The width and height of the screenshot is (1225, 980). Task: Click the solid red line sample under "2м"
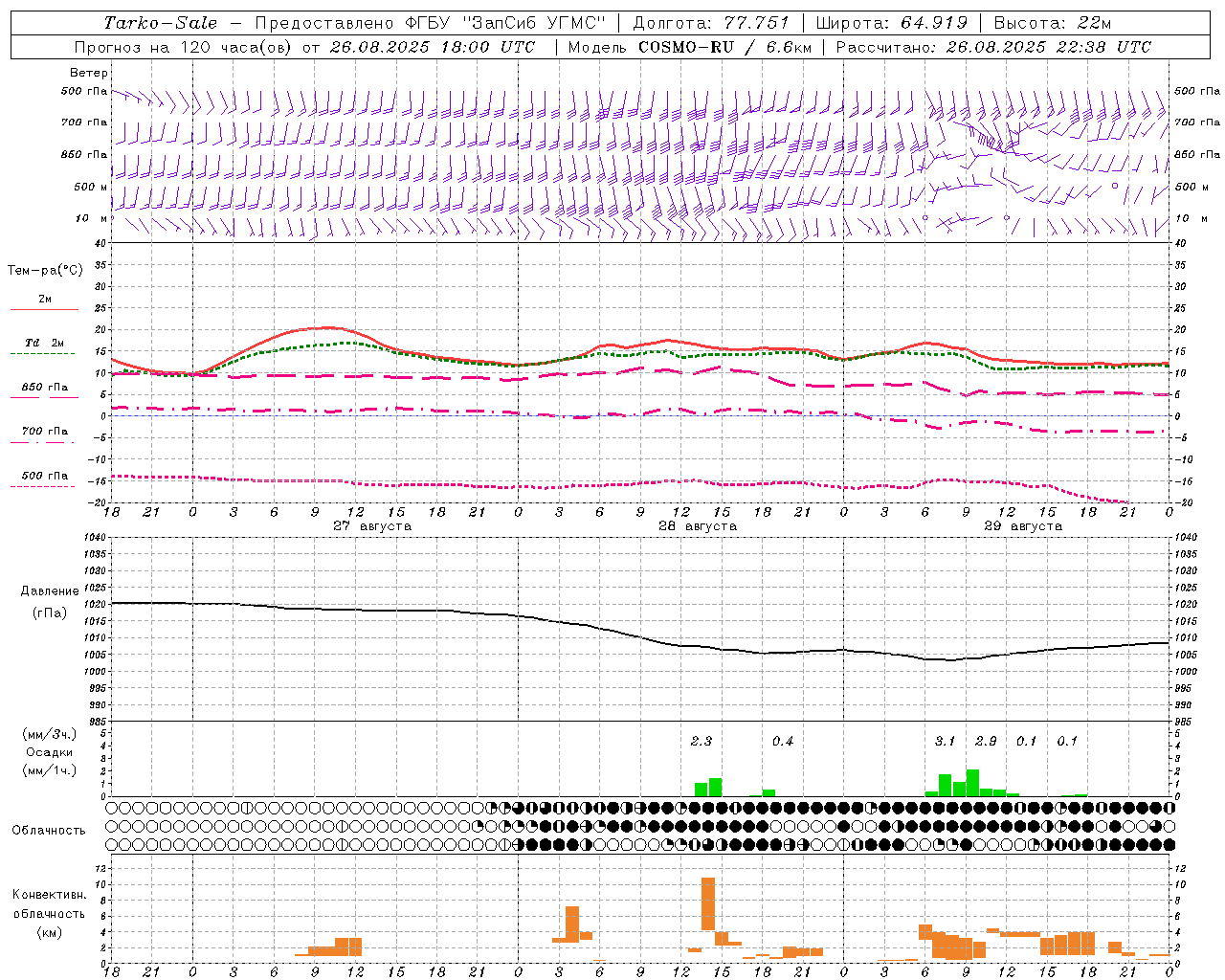pos(44,309)
